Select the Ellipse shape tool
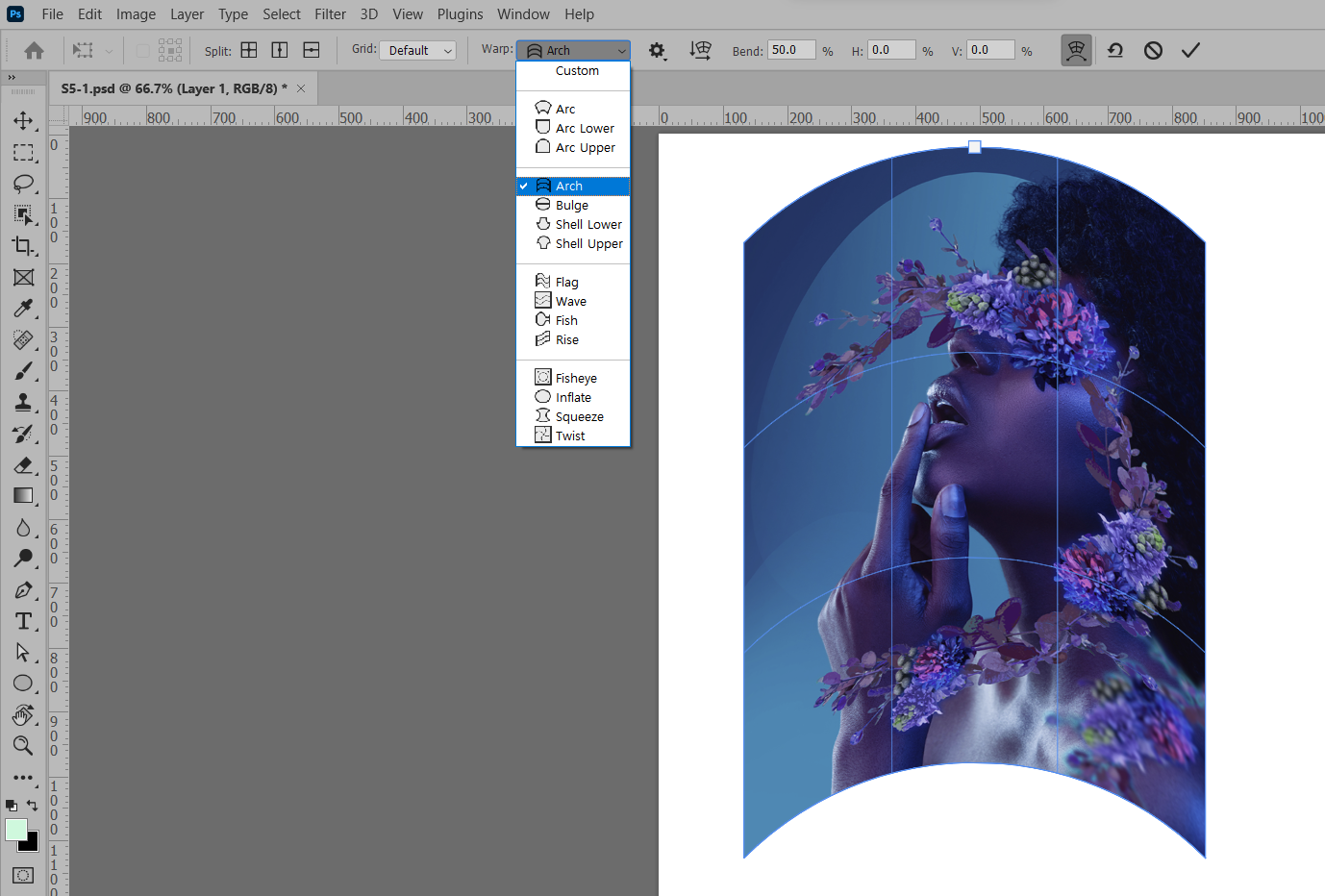 [23, 684]
